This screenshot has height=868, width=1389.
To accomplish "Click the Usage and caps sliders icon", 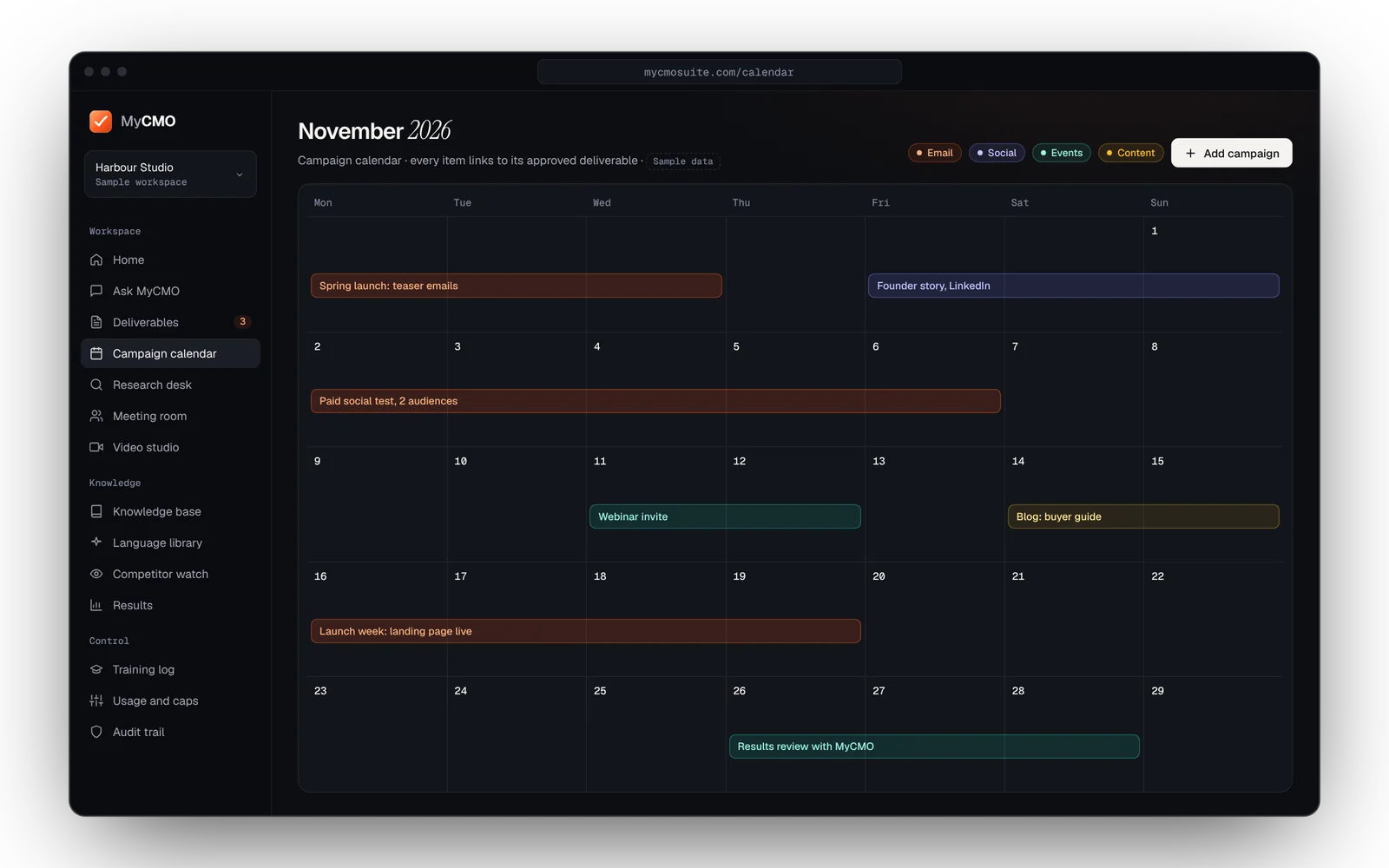I will pos(96,700).
